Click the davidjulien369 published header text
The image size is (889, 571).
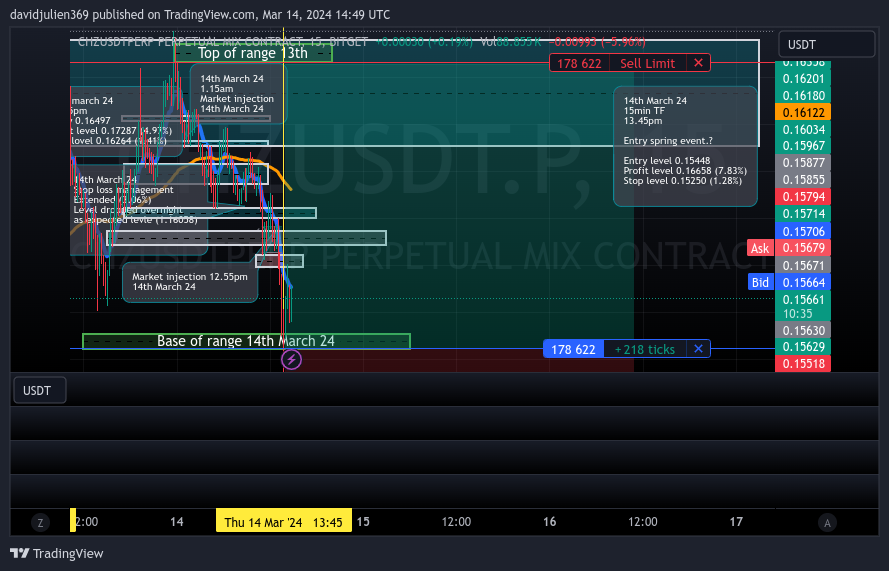point(200,15)
